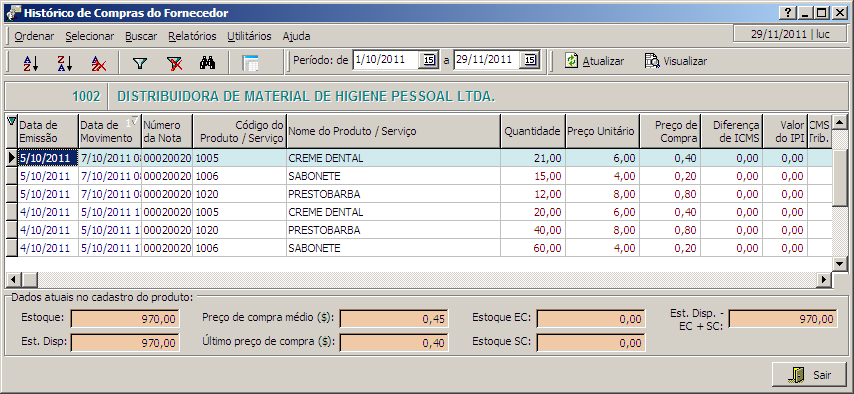The image size is (854, 394).
Task: Sort ascending with A-Z icon
Action: 30,62
